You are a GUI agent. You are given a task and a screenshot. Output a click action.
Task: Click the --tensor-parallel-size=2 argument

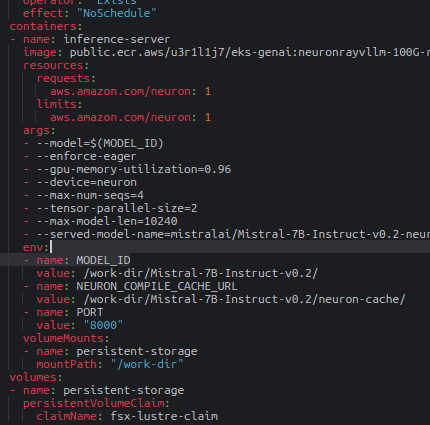pyautogui.click(x=117, y=208)
